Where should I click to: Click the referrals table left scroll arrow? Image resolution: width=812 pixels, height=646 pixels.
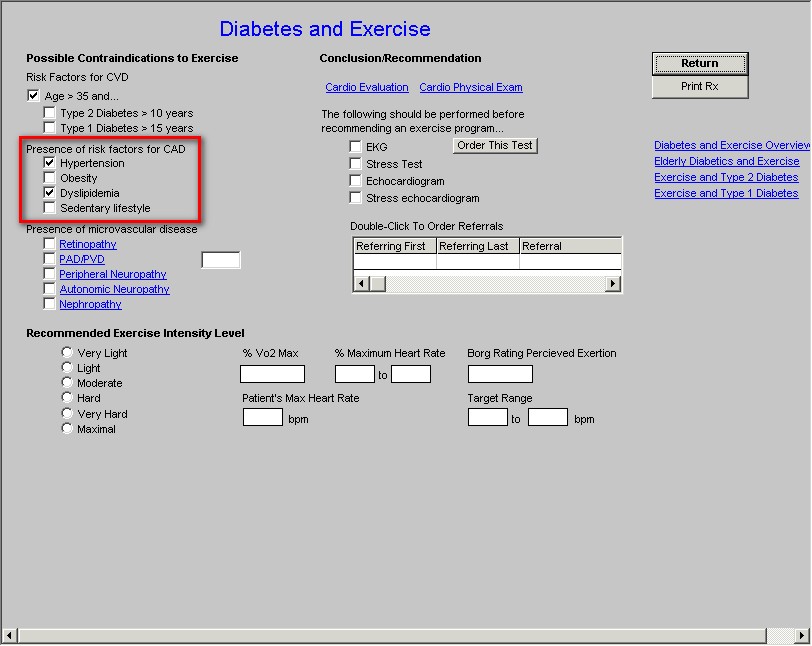(361, 284)
